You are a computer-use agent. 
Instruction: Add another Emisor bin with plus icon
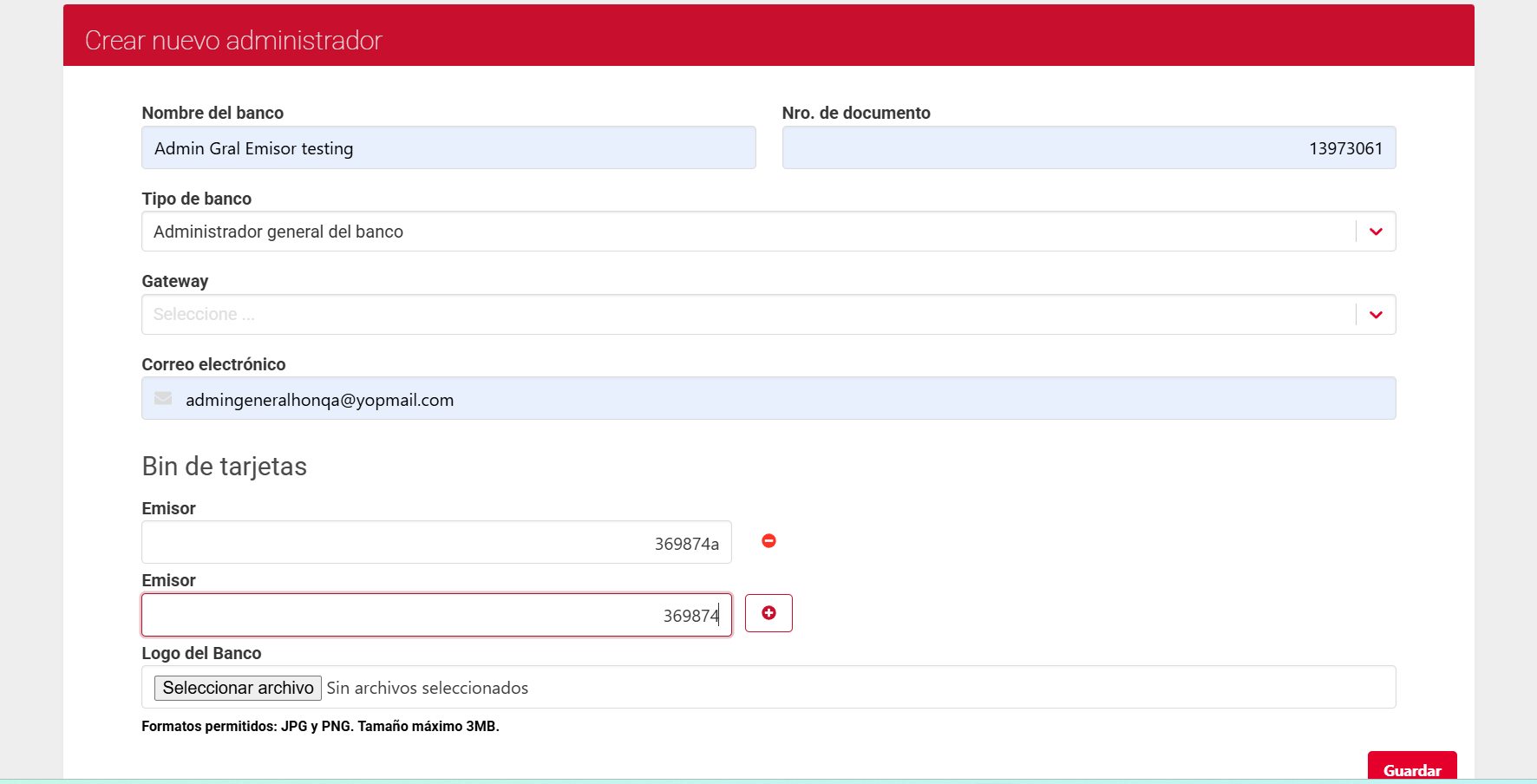[768, 613]
